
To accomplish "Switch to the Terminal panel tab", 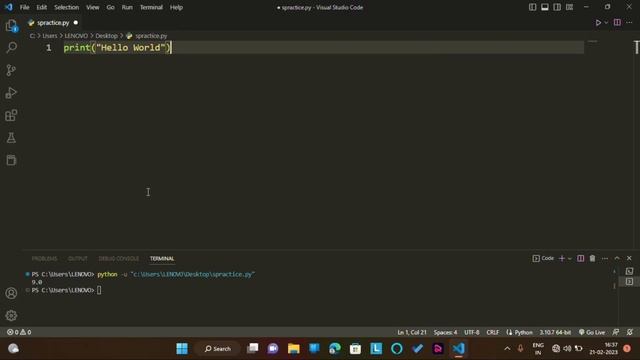I will (162, 258).
